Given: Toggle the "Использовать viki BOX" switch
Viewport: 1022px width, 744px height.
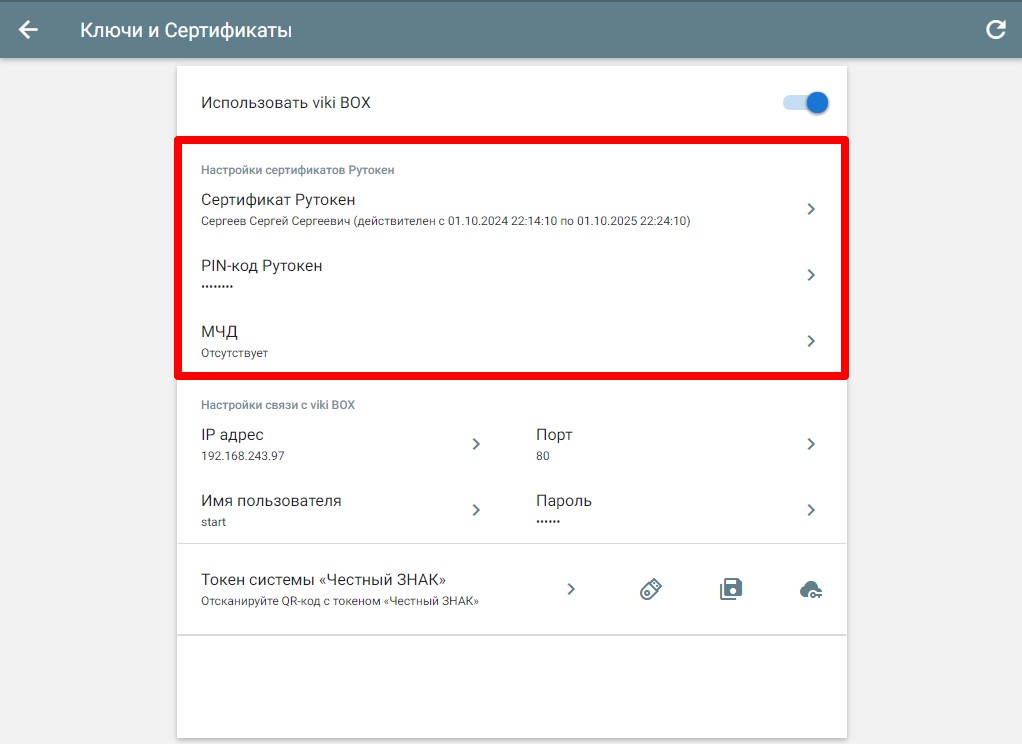Looking at the screenshot, I should [807, 102].
